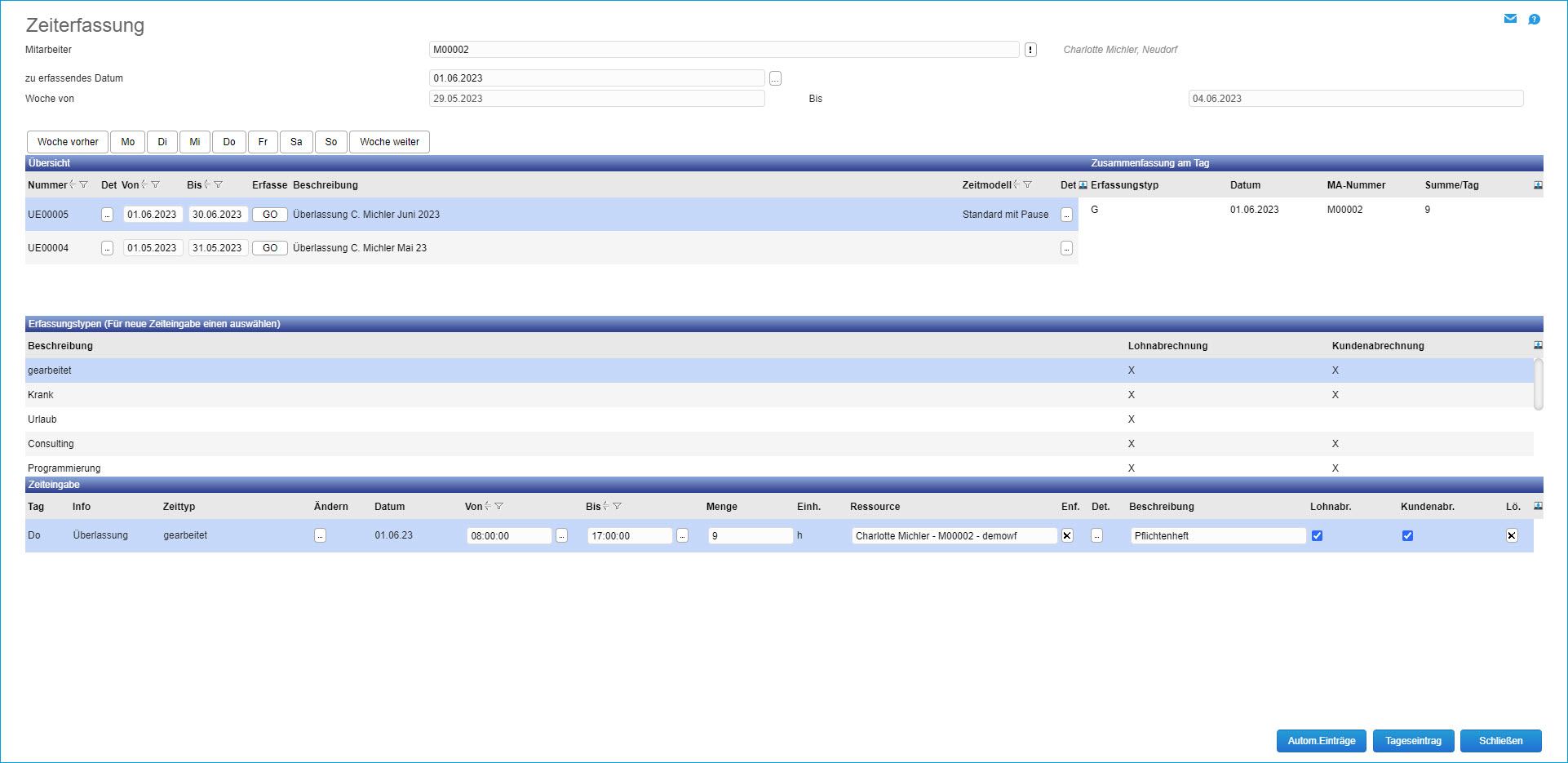
Task: Open date picker next to zu erfassendes Datum
Action: pyautogui.click(x=775, y=78)
